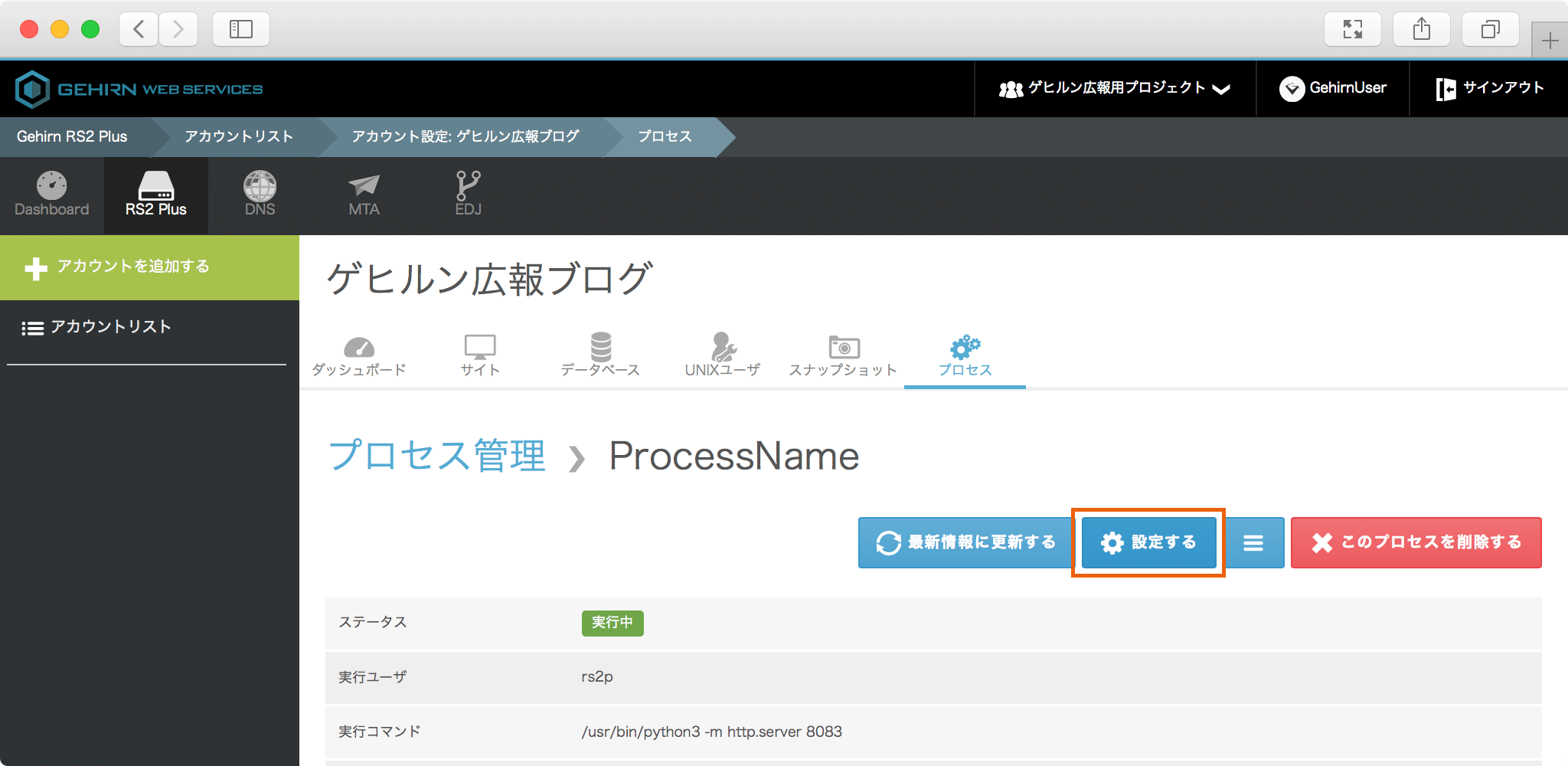Click the このプロセスを削除する delete button
The width and height of the screenshot is (1568, 766).
tap(1416, 543)
